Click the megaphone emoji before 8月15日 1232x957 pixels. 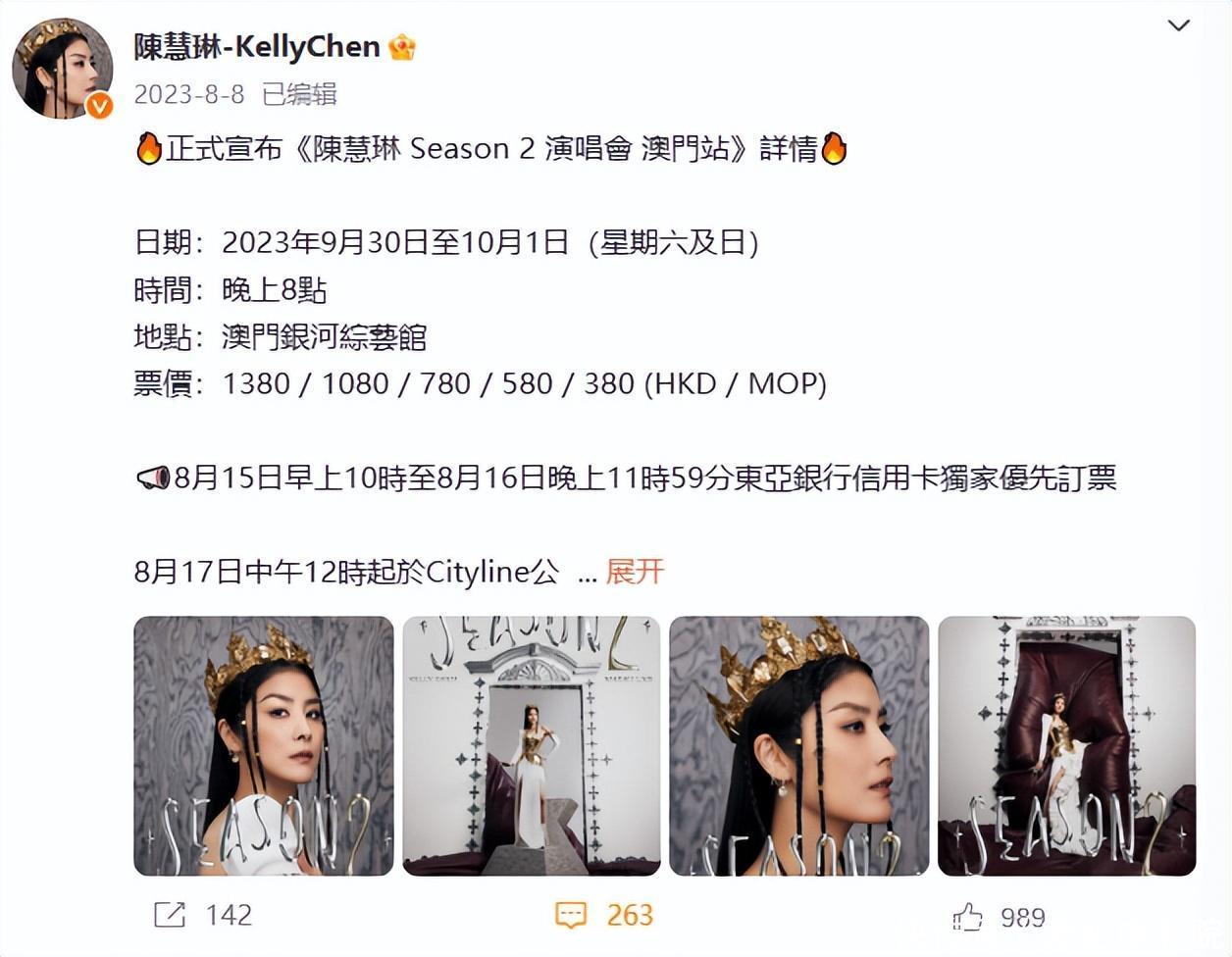tap(153, 478)
